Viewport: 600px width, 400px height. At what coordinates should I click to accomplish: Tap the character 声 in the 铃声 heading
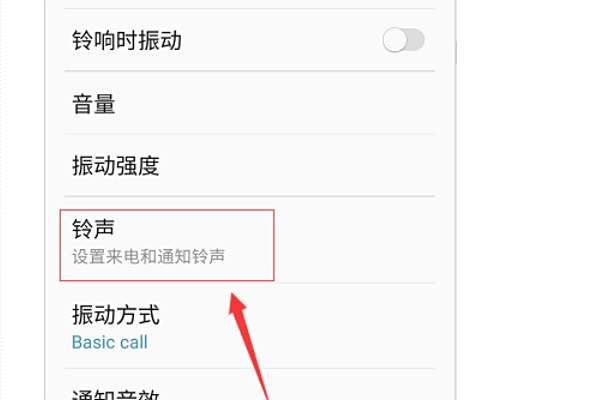pyautogui.click(x=104, y=229)
